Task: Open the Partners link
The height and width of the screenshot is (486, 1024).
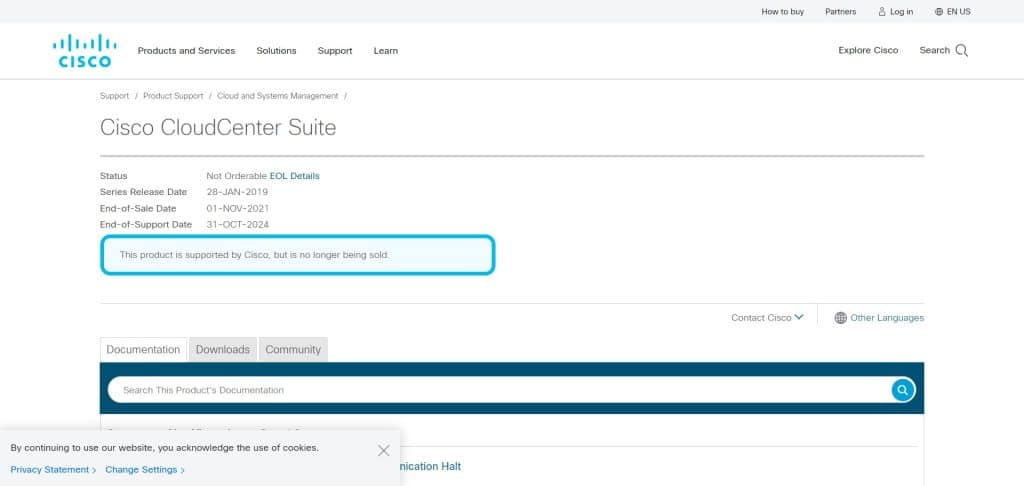Action: [840, 12]
